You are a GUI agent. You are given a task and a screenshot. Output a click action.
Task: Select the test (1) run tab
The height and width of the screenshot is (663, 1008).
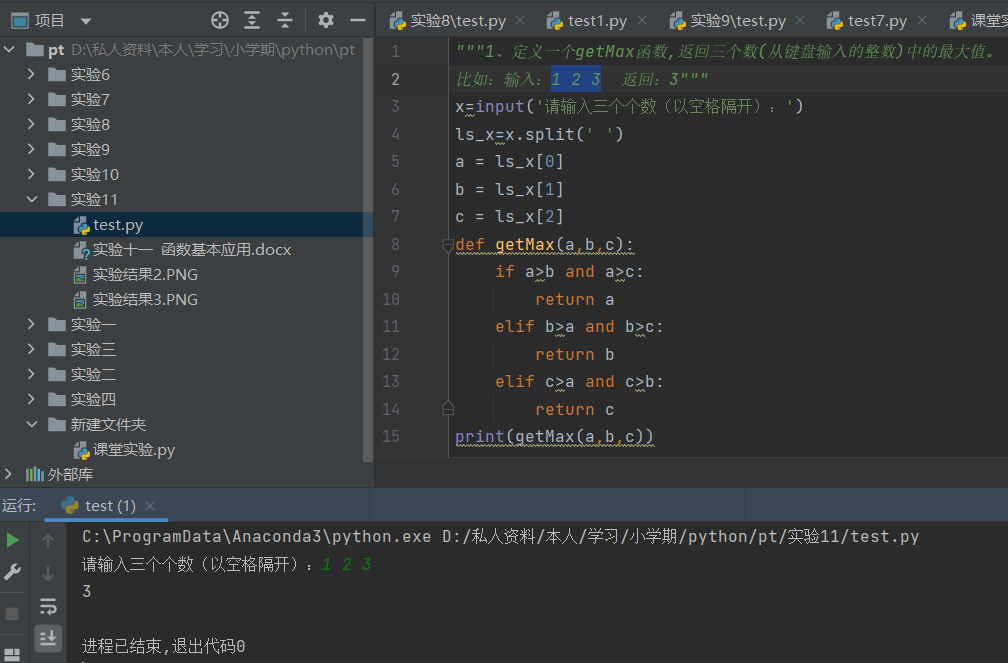[x=107, y=506]
